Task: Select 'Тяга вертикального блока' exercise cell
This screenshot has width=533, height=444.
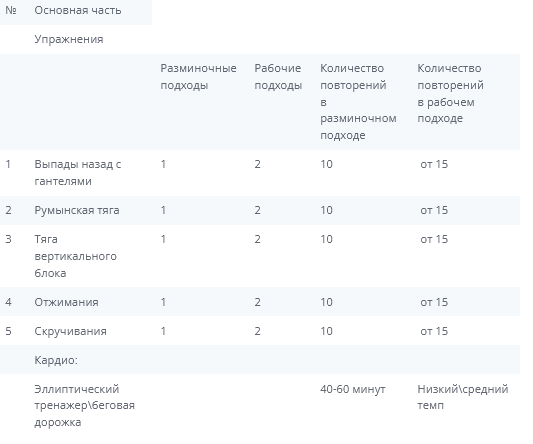Action: pyautogui.click(x=75, y=256)
